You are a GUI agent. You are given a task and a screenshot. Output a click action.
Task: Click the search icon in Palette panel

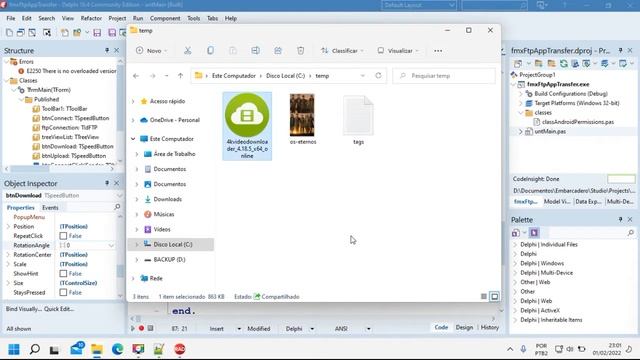pyautogui.click(x=631, y=233)
